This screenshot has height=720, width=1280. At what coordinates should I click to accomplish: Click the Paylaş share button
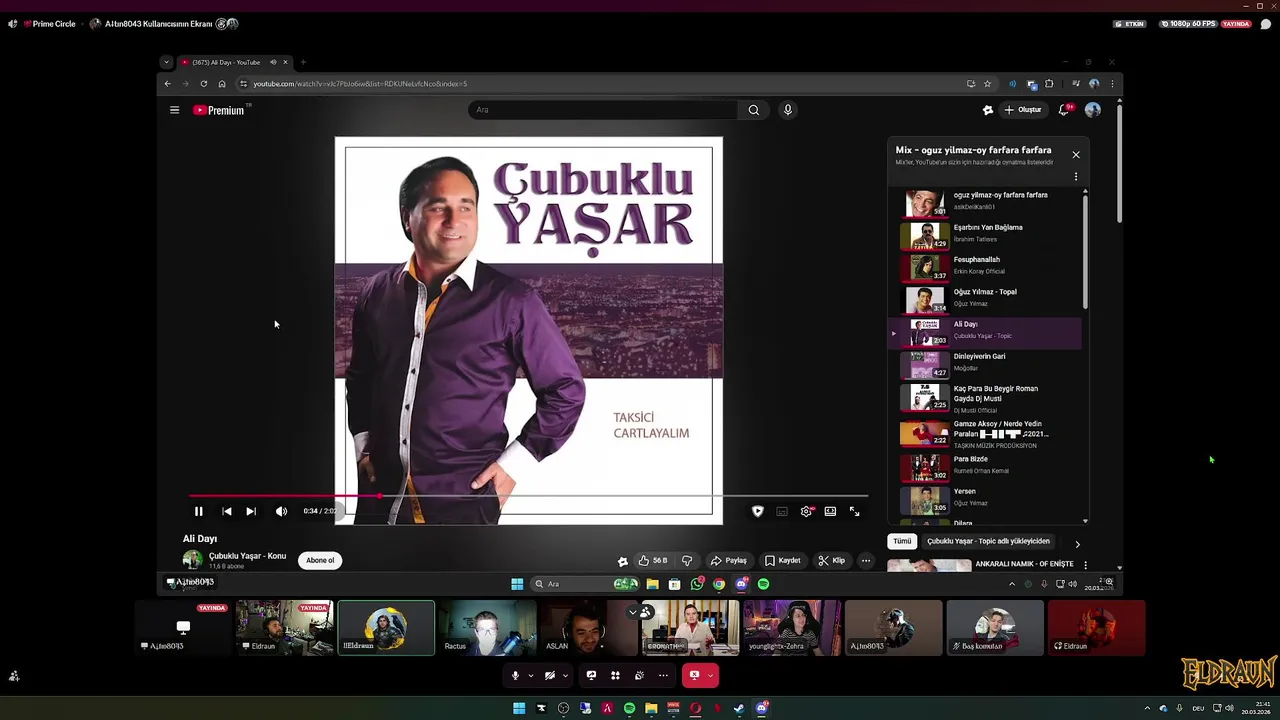click(x=729, y=560)
